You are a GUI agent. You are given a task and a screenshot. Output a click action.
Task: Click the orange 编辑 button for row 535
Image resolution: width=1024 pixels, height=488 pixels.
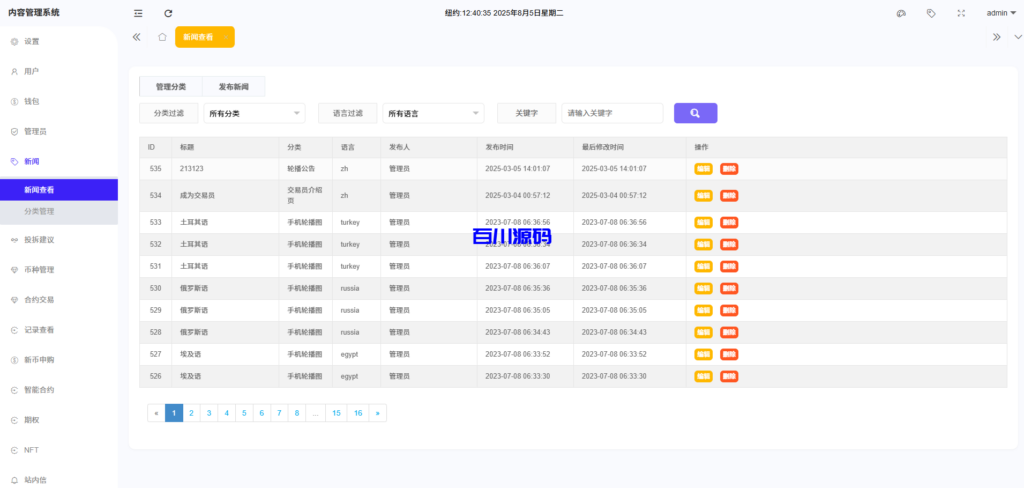pos(704,169)
